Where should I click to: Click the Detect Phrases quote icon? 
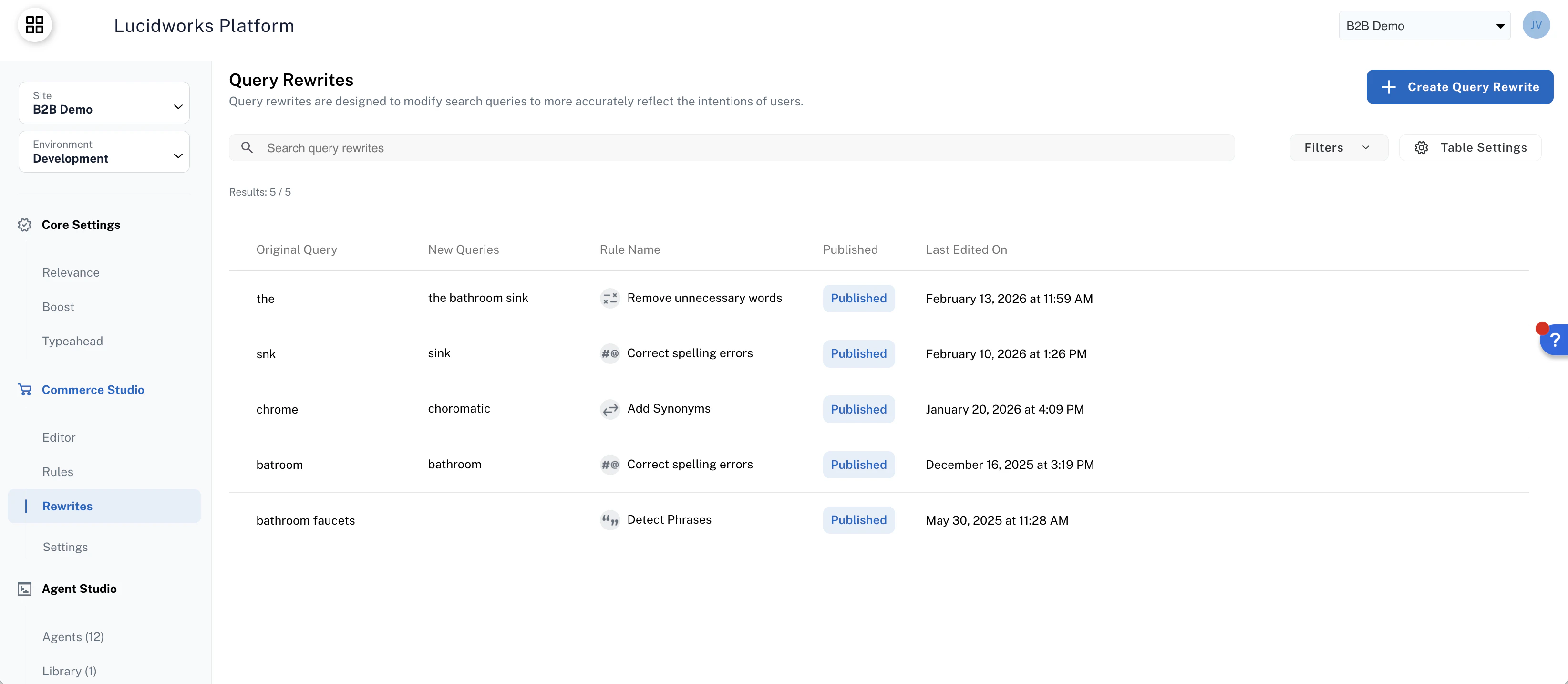(x=609, y=520)
